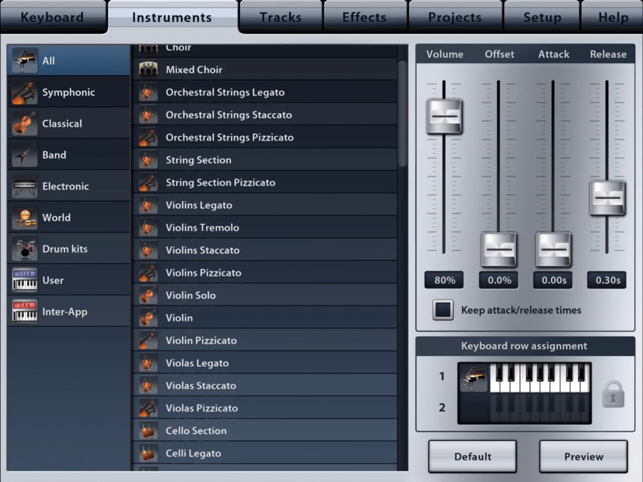The width and height of the screenshot is (643, 482).
Task: Click the Orchestral Strings Pizzicato icon
Action: (x=148, y=137)
